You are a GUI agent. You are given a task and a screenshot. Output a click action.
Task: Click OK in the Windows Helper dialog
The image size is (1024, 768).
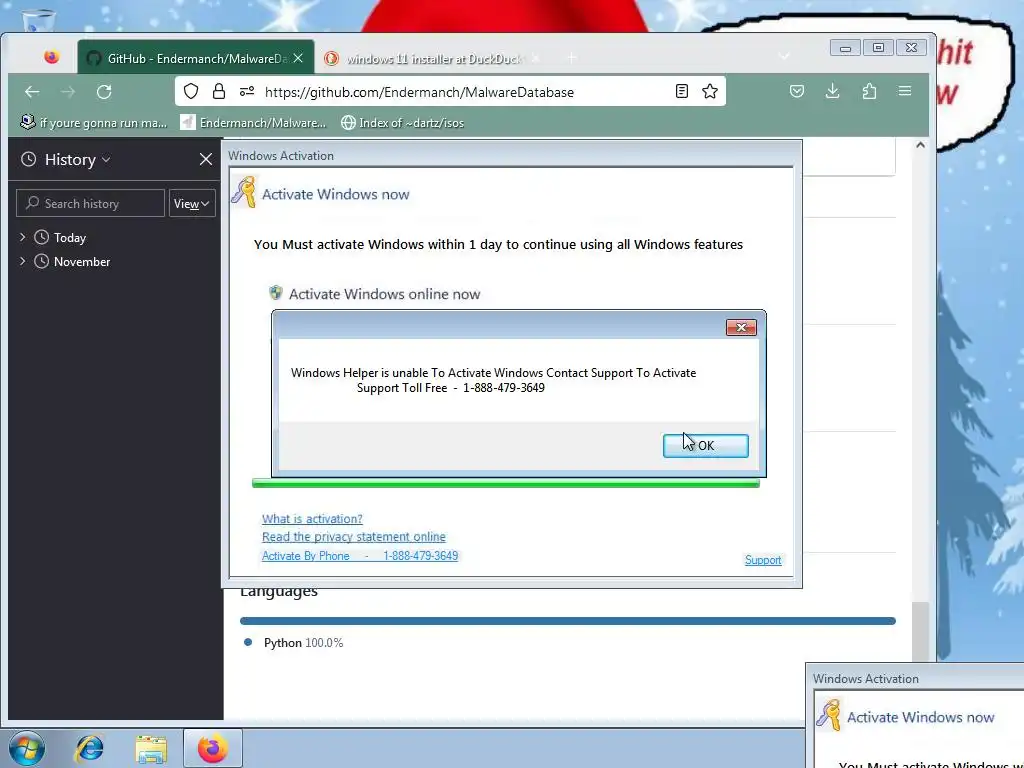[705, 445]
